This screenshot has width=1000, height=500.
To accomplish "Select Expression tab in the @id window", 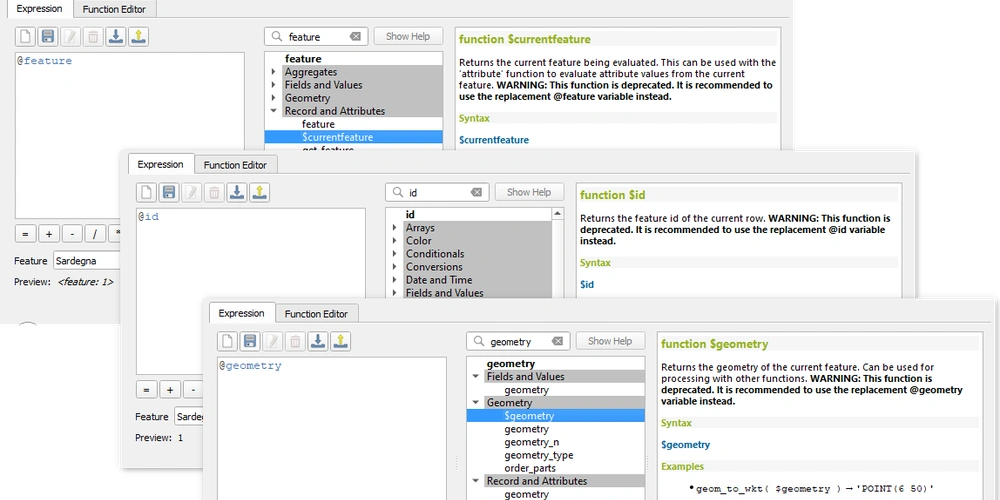I will 161,165.
